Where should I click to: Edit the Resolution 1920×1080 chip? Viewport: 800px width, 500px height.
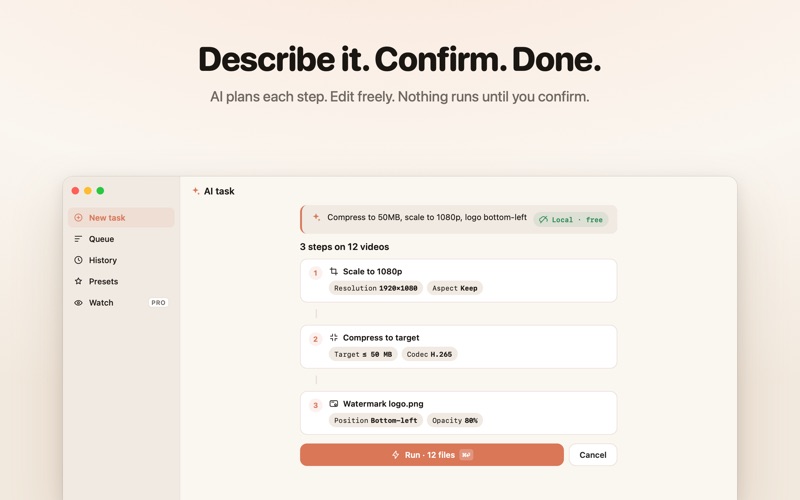point(376,288)
